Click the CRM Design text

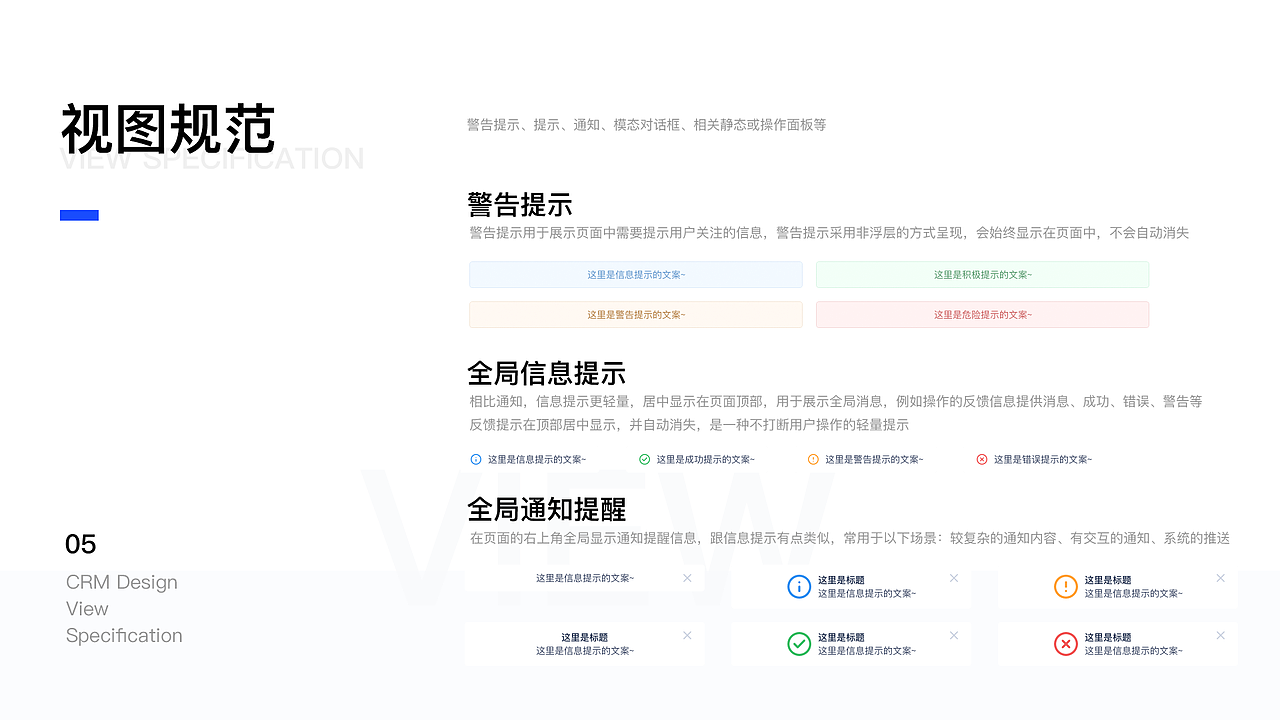[x=122, y=582]
